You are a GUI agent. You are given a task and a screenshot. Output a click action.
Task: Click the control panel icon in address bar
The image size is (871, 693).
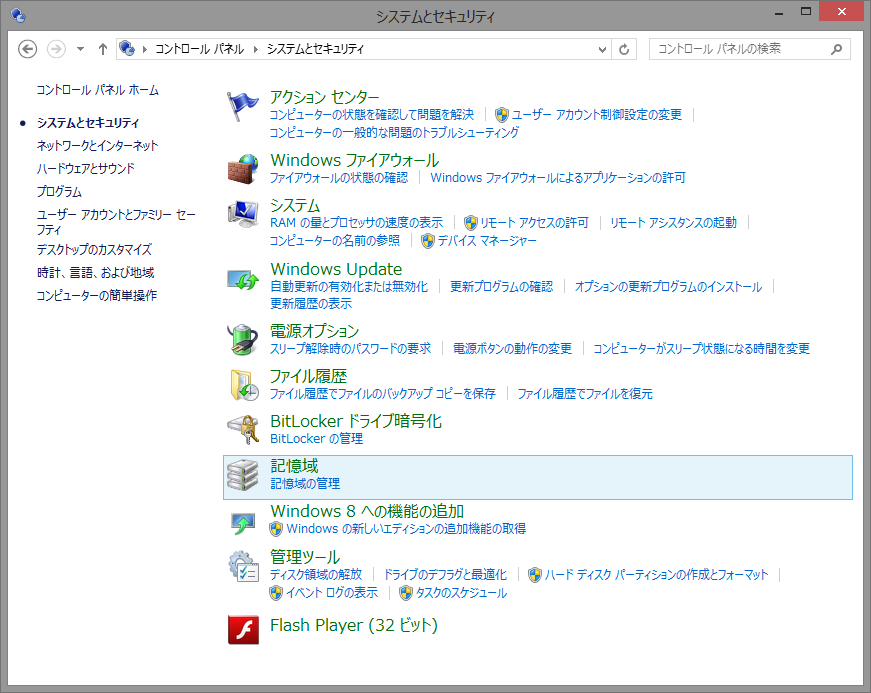[x=127, y=48]
